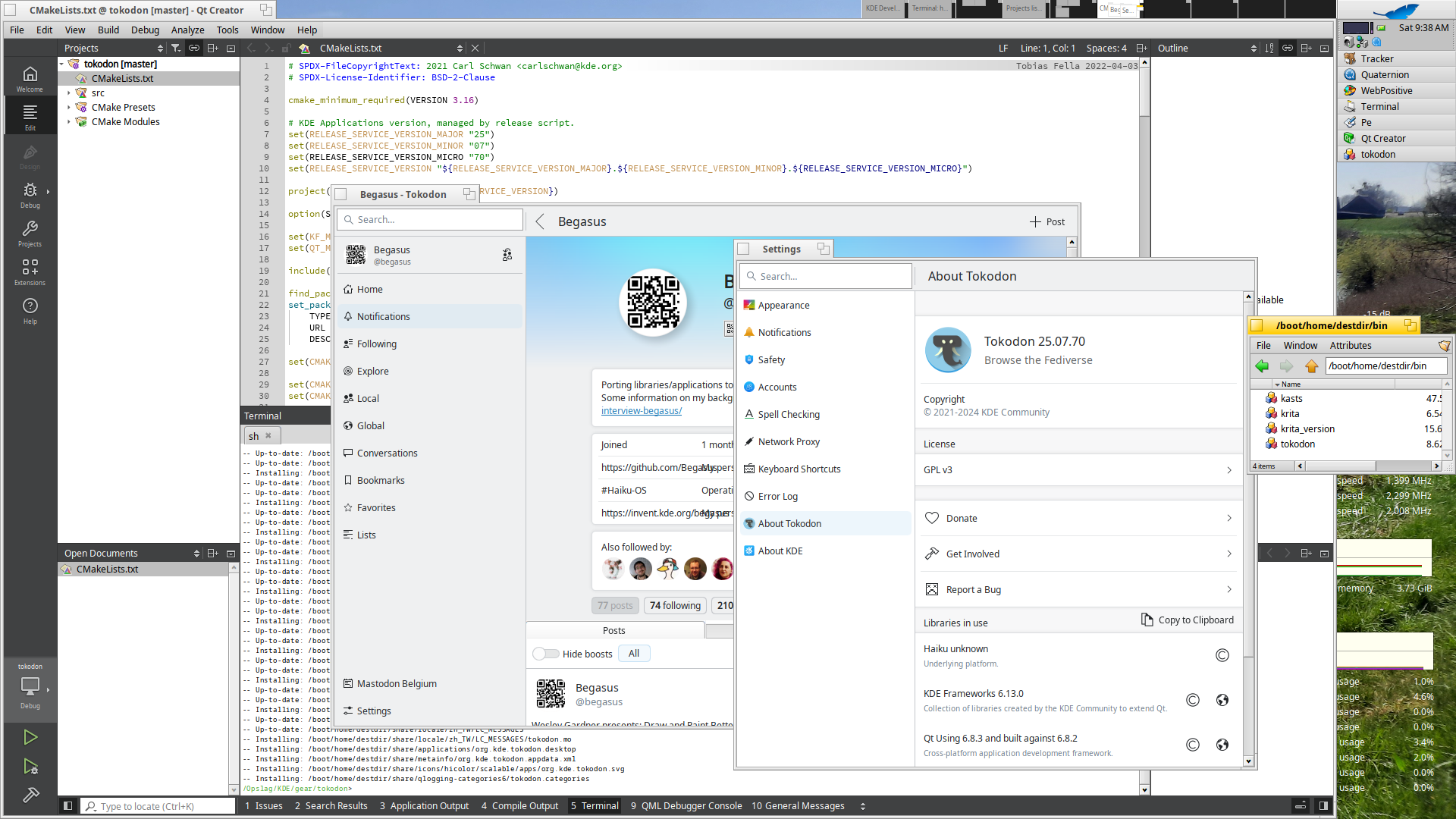Click the Post button in Tokodon
1456x819 pixels.
1047,221
